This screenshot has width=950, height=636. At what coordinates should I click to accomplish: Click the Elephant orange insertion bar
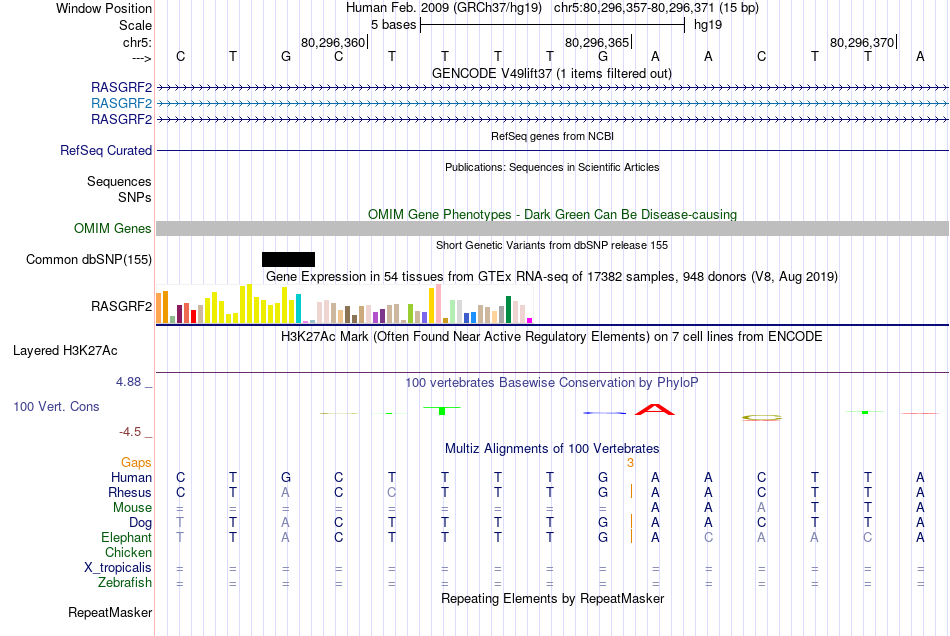[x=631, y=536]
